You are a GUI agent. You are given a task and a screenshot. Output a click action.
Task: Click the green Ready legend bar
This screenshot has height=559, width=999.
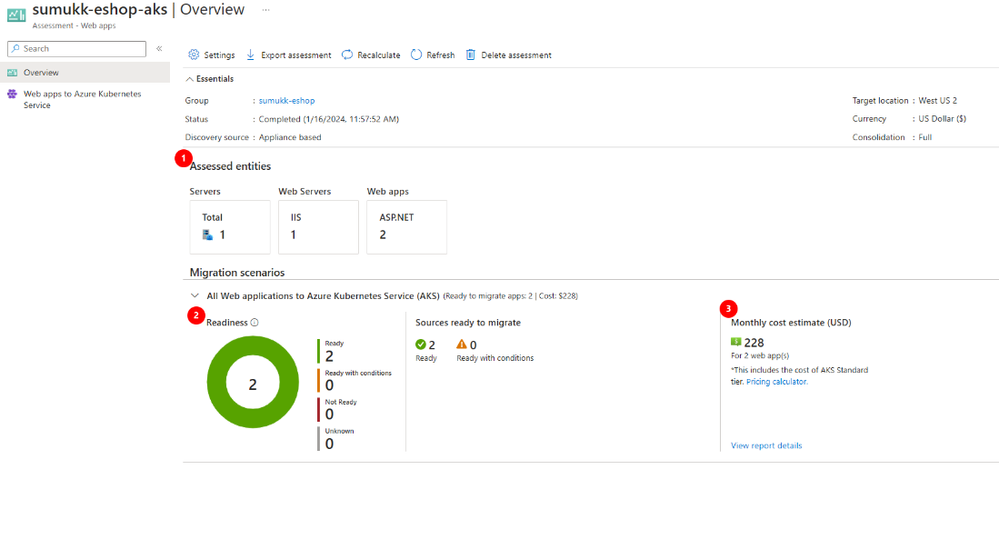319,351
